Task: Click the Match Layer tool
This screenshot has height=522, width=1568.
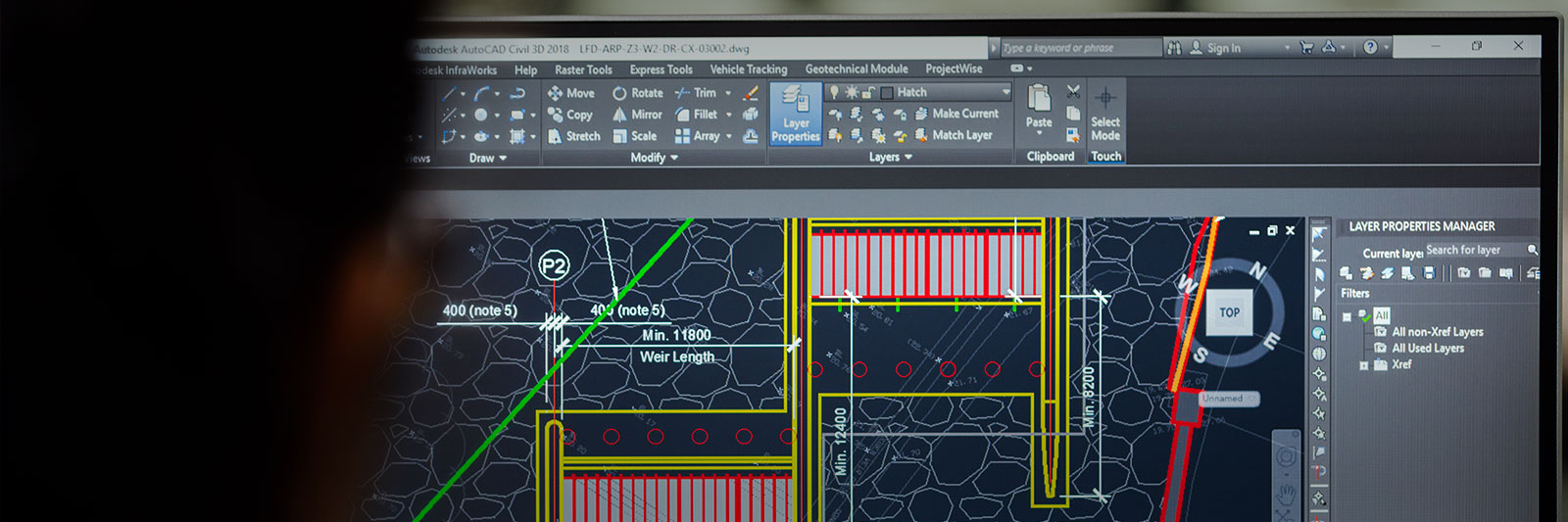Action: [954, 135]
